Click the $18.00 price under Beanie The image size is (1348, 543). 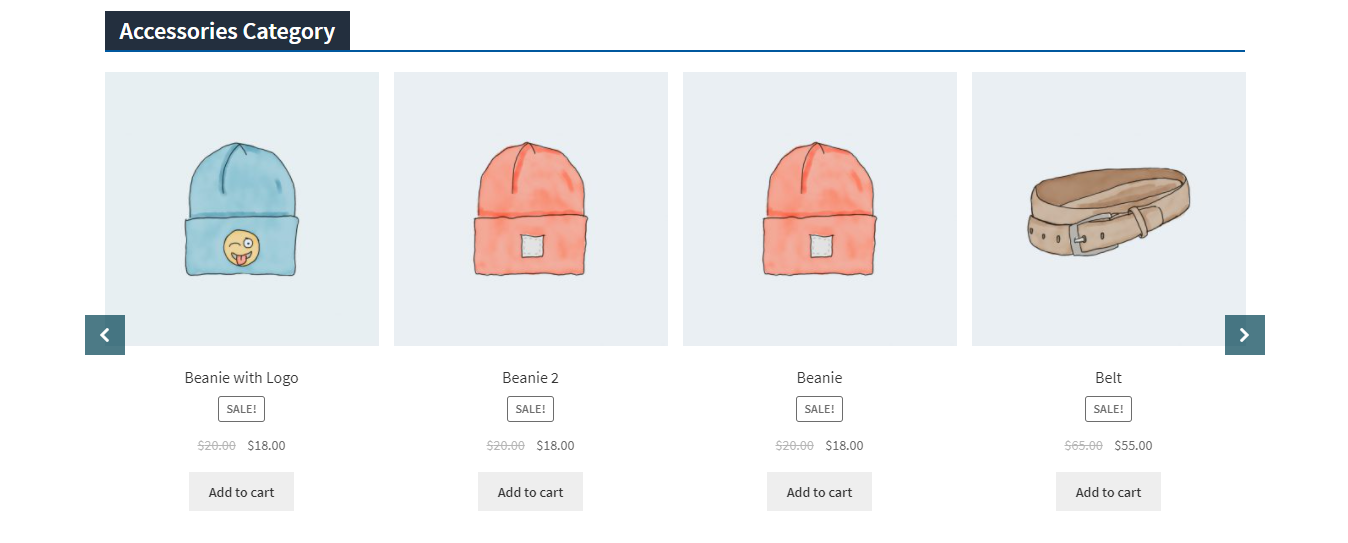(845, 446)
